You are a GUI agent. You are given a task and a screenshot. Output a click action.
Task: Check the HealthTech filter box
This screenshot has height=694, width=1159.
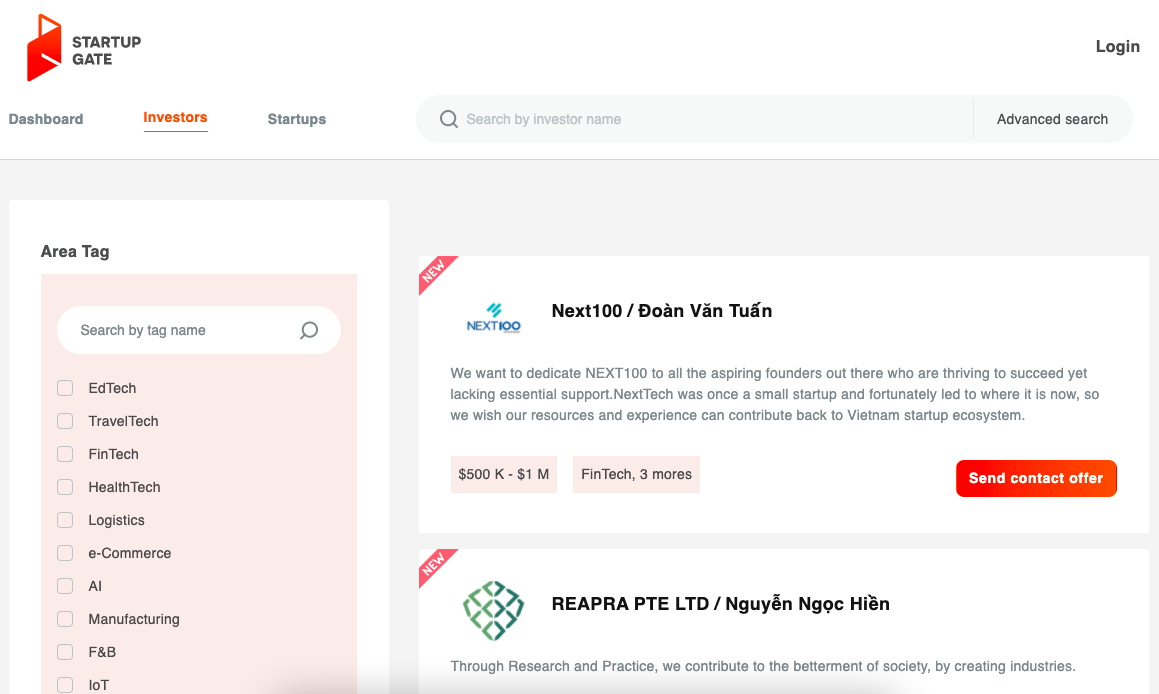click(65, 487)
